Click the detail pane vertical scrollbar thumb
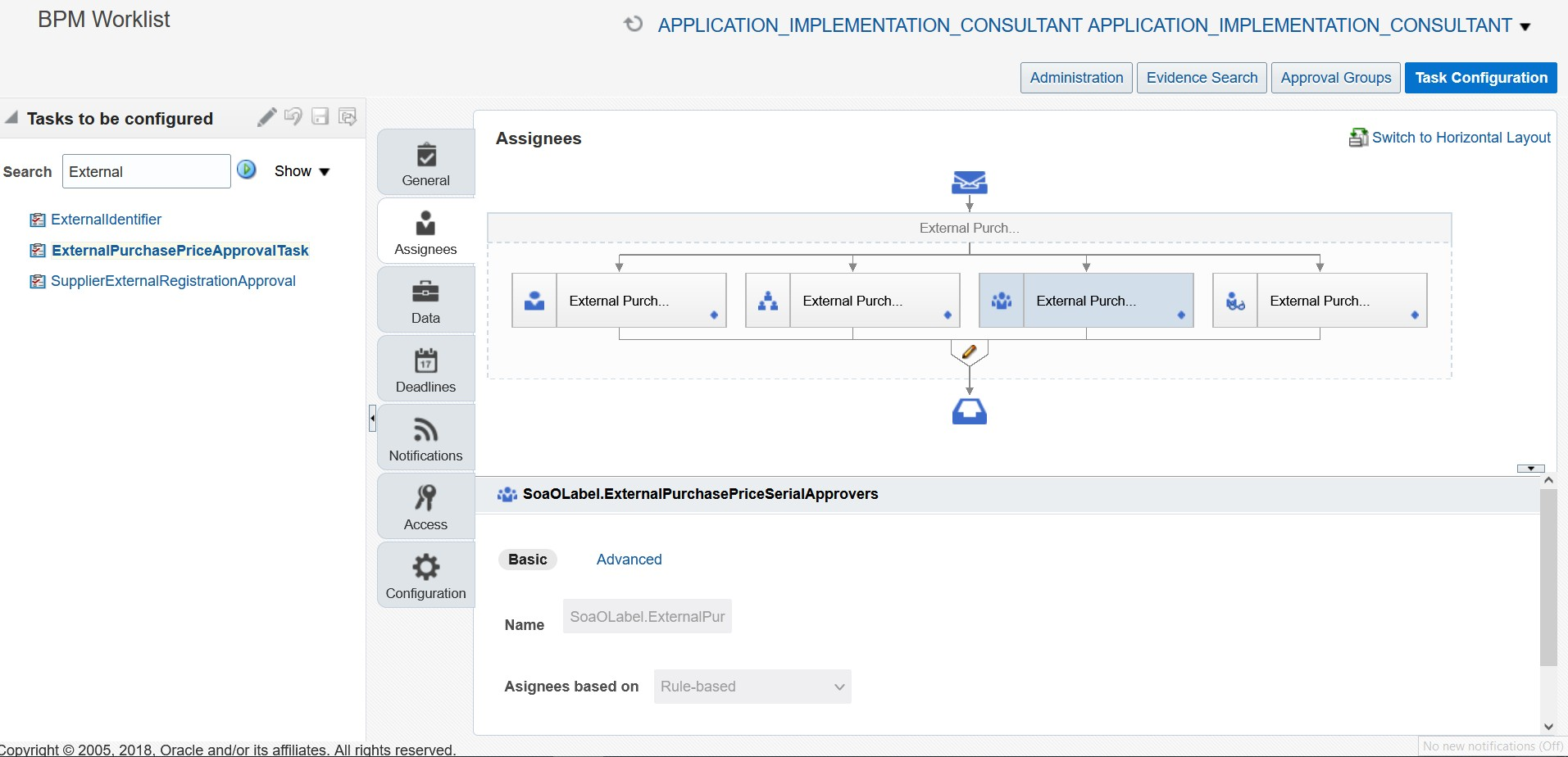 1548,578
